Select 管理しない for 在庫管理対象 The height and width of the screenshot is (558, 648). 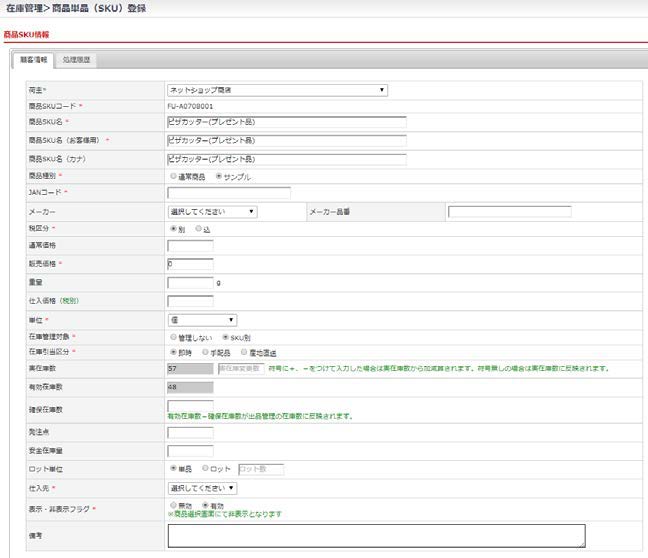point(173,337)
